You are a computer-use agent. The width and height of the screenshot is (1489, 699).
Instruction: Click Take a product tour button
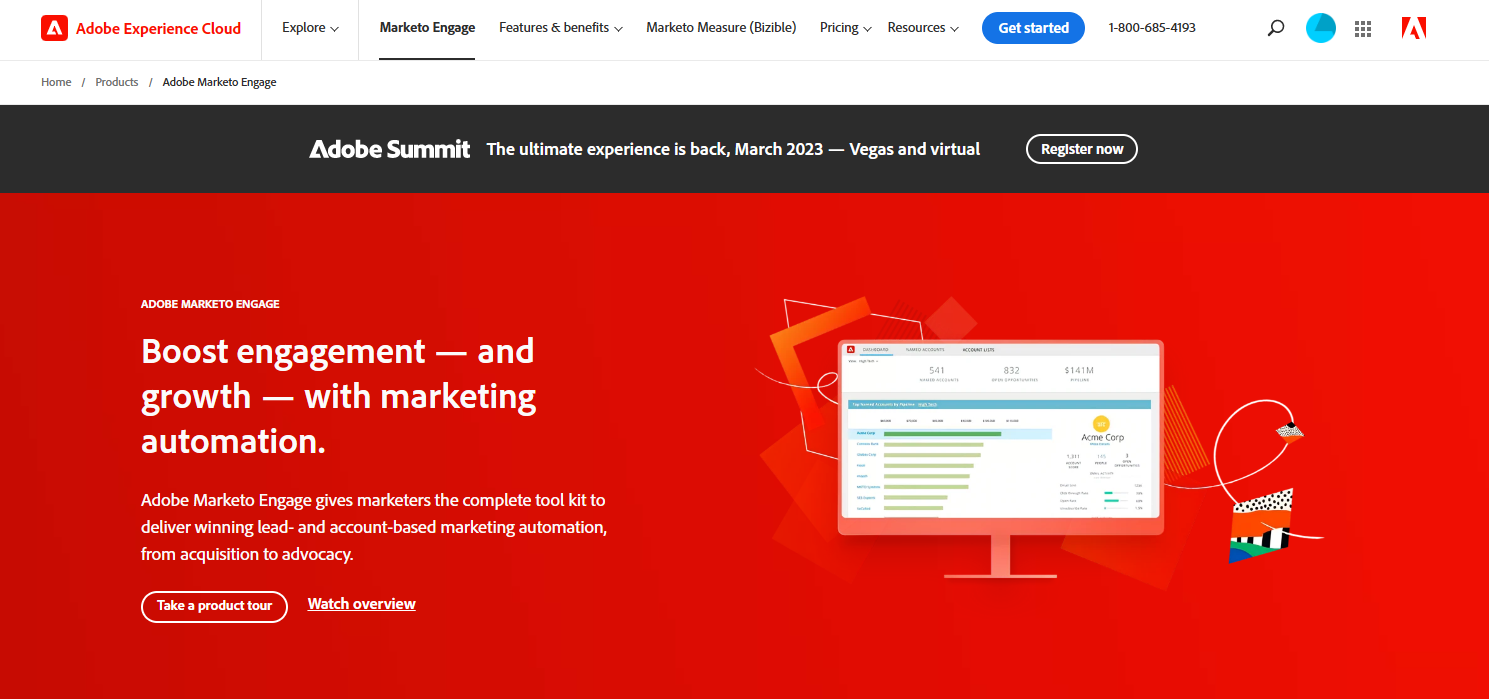[x=214, y=606]
